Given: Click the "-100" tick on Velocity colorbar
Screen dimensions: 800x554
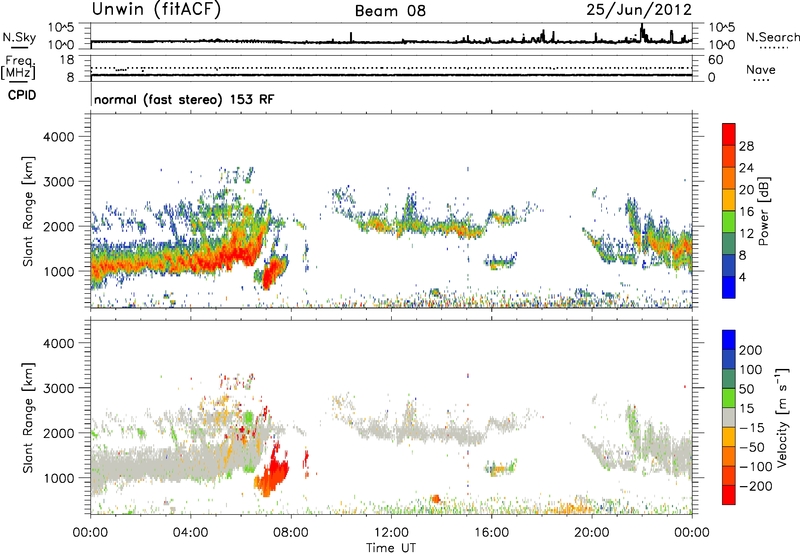Looking at the screenshot, I should click(x=754, y=466).
